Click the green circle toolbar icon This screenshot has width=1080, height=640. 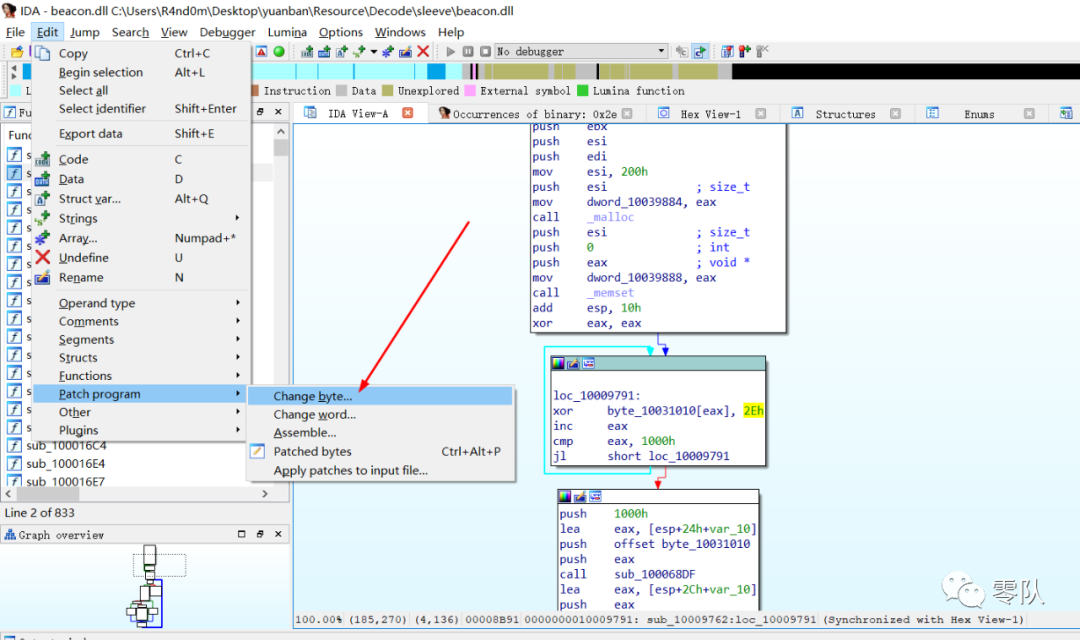point(279,52)
